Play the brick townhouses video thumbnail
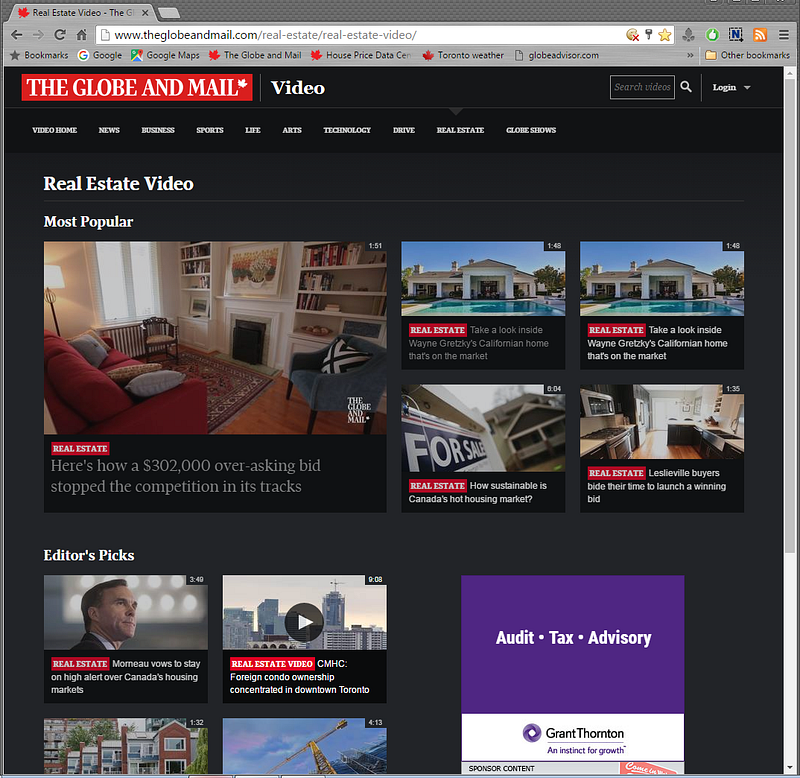This screenshot has width=800, height=778. click(126, 746)
